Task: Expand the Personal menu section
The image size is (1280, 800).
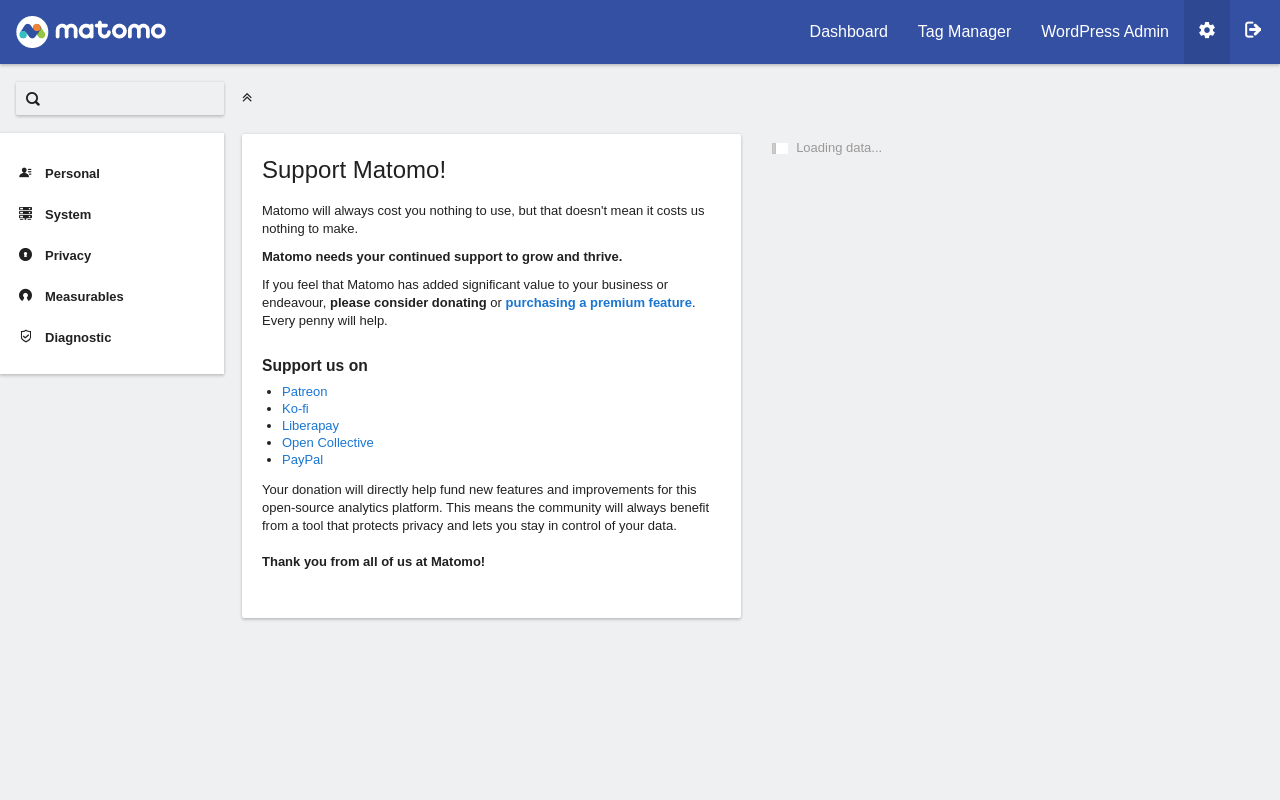Action: coord(72,173)
